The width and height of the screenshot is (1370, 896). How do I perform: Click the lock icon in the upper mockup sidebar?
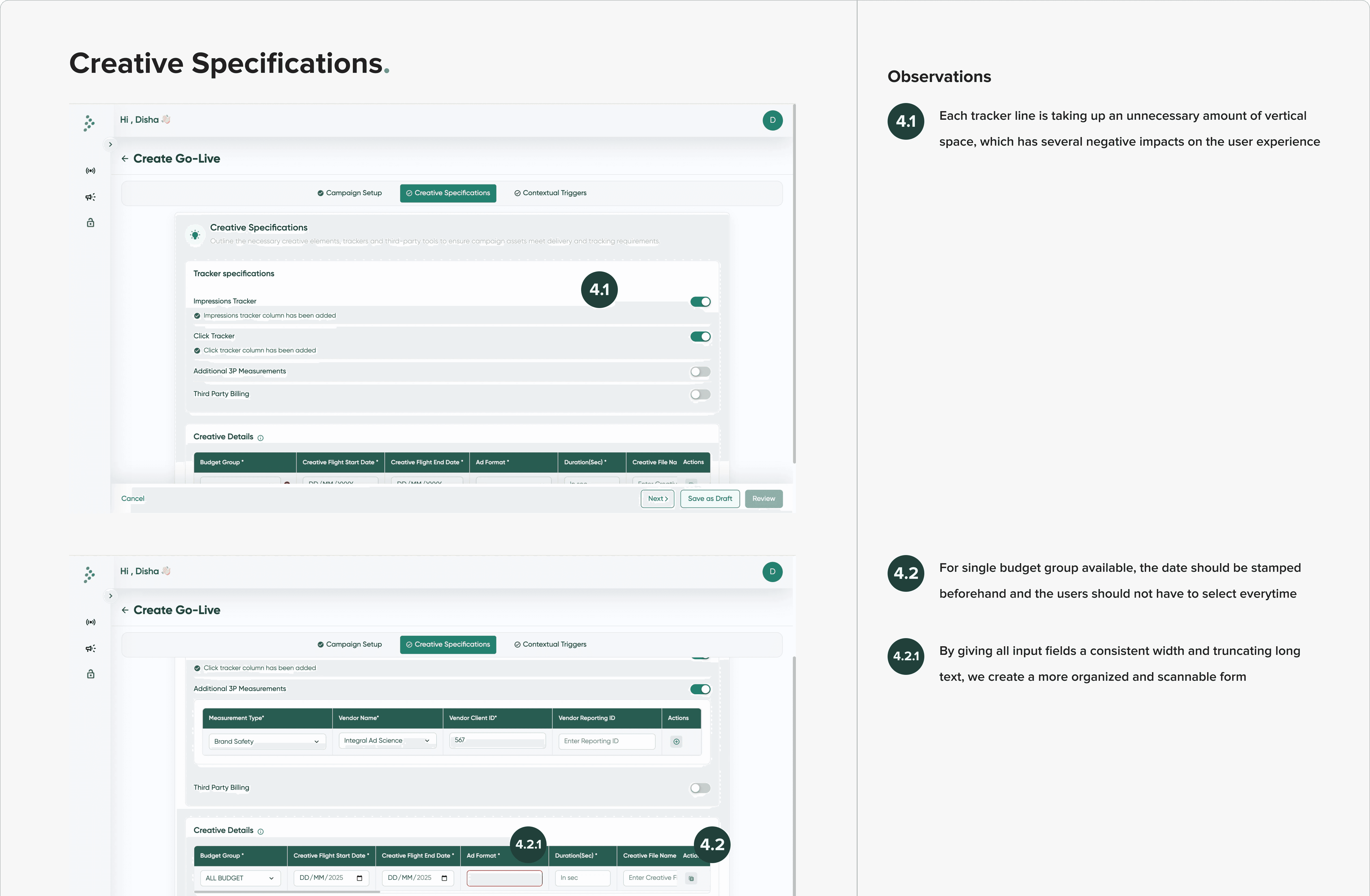pyautogui.click(x=90, y=223)
